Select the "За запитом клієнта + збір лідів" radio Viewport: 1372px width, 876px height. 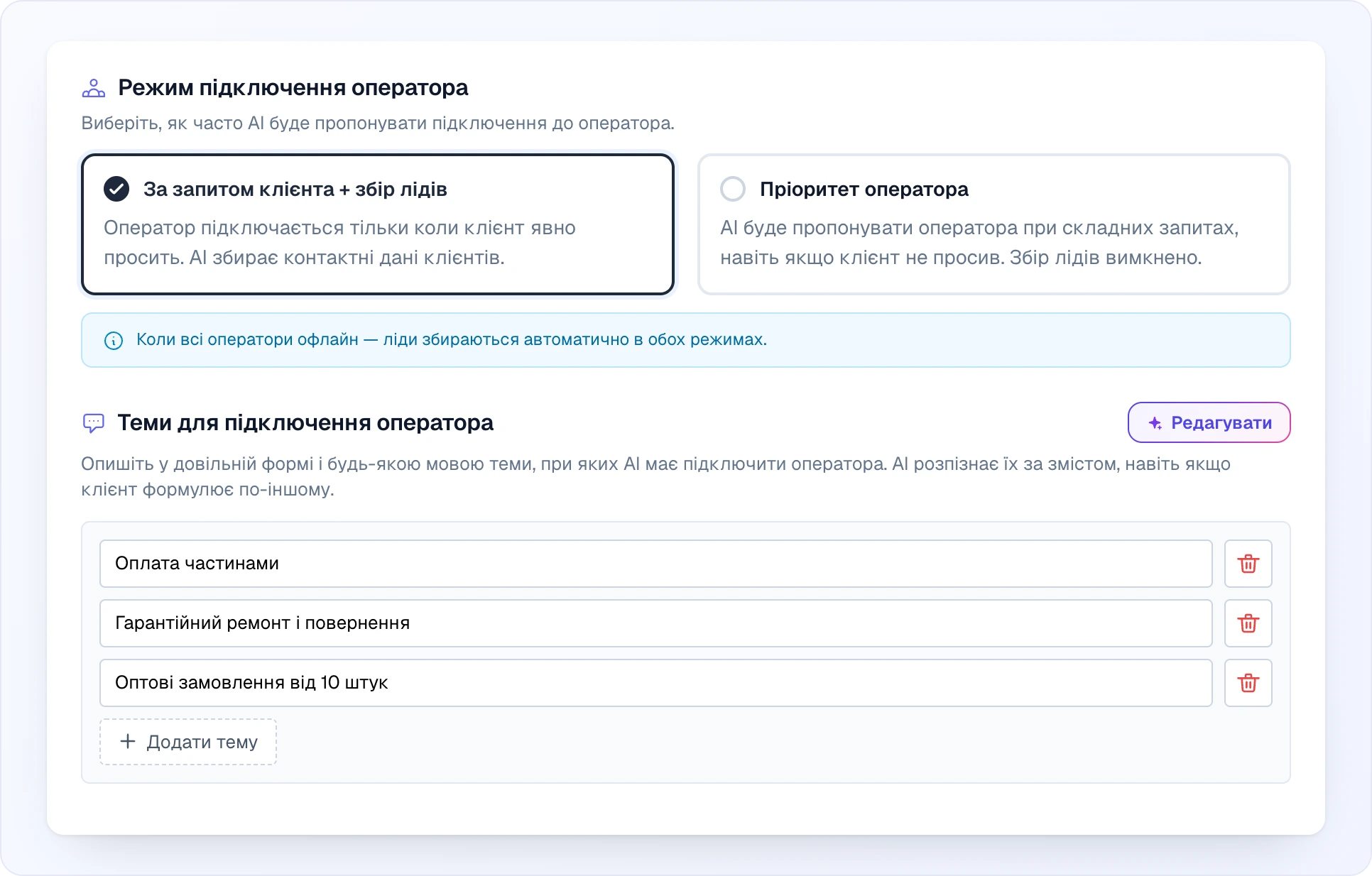[116, 189]
